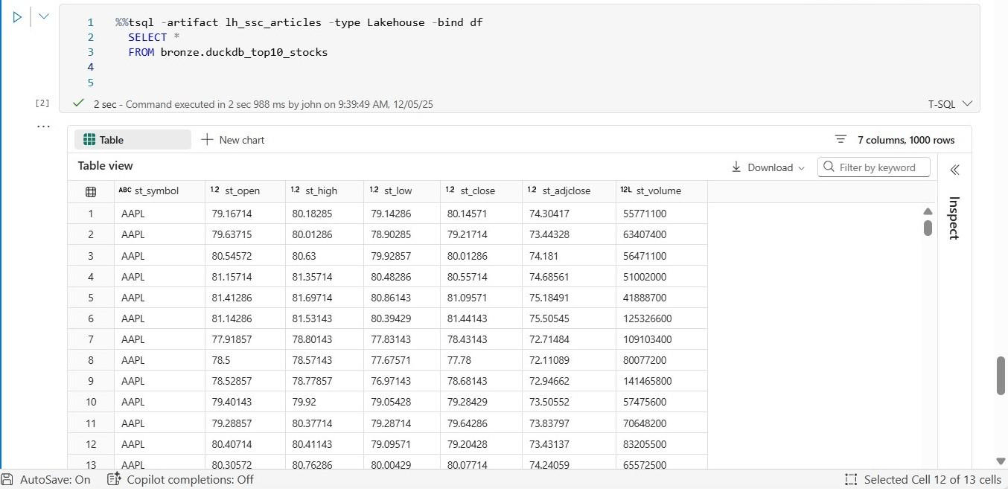Select the st_volume column header
This screenshot has width=1008, height=489.
pos(657,191)
